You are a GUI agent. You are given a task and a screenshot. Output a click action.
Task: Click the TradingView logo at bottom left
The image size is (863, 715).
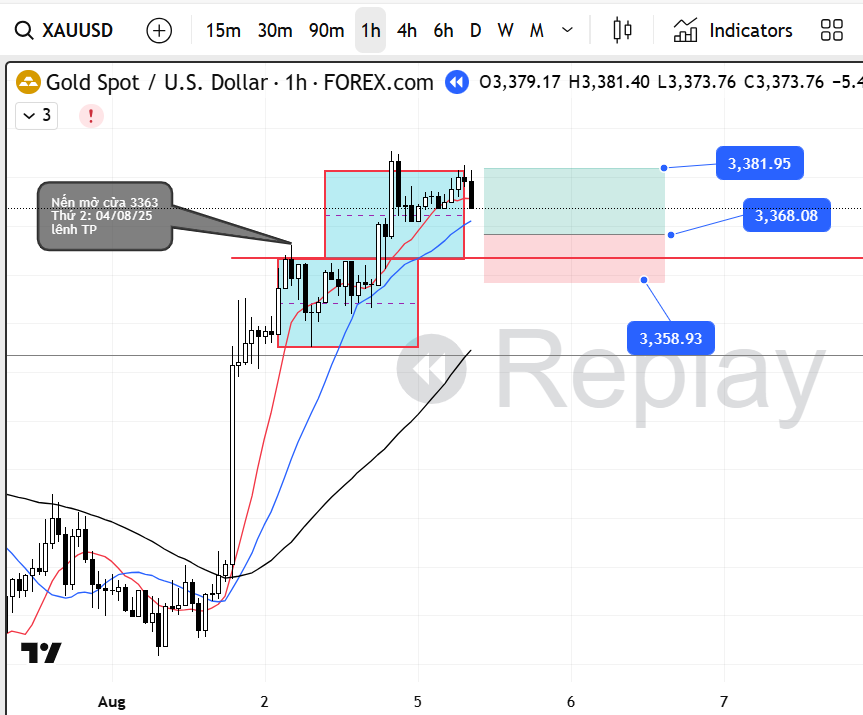(x=41, y=653)
